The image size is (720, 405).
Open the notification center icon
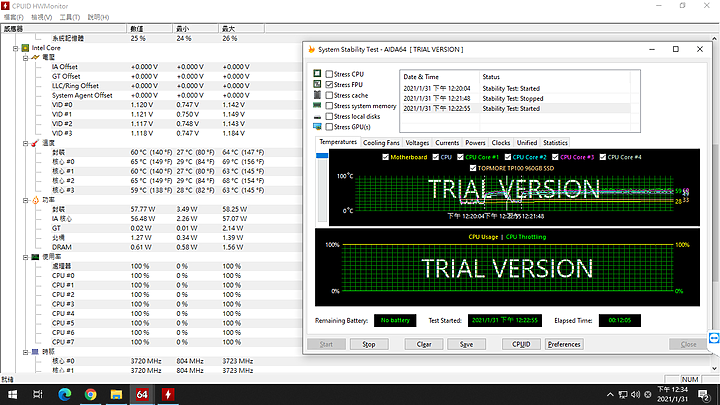pos(703,394)
